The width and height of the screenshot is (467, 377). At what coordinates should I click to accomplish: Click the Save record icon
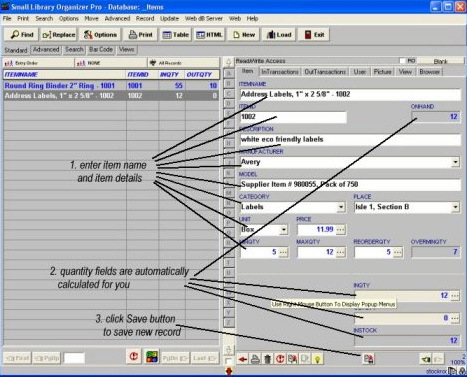pyautogui.click(x=369, y=359)
